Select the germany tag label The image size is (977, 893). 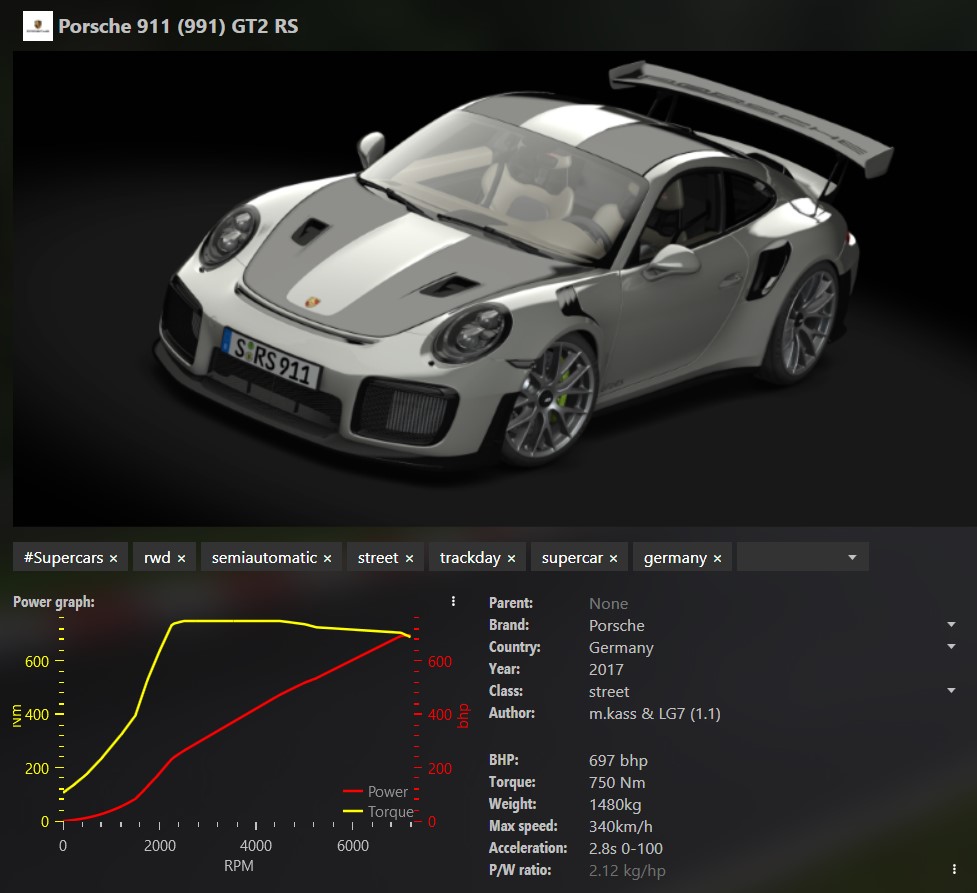tap(675, 557)
